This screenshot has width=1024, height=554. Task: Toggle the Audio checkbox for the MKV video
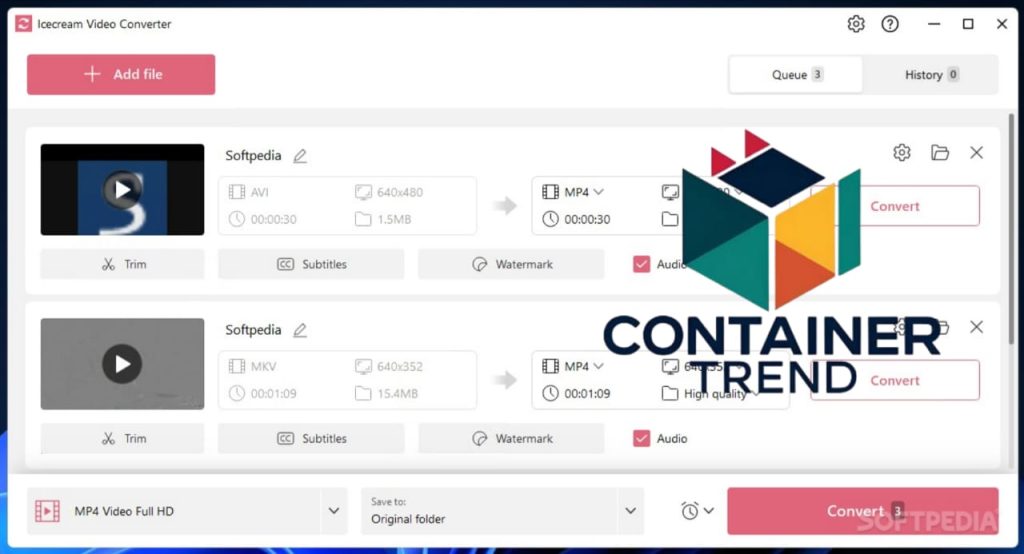[x=641, y=438]
